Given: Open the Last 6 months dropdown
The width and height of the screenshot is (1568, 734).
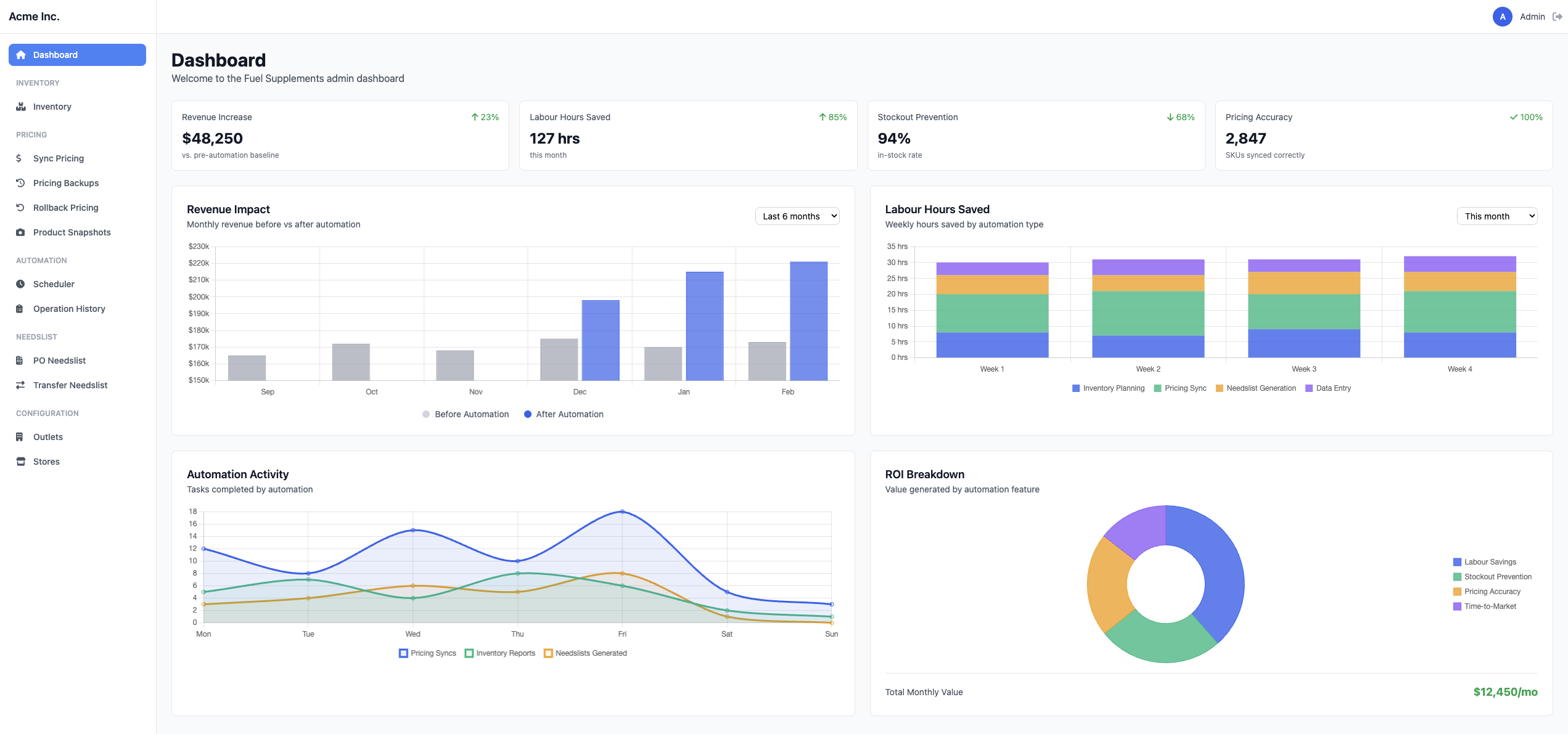Looking at the screenshot, I should 797,216.
